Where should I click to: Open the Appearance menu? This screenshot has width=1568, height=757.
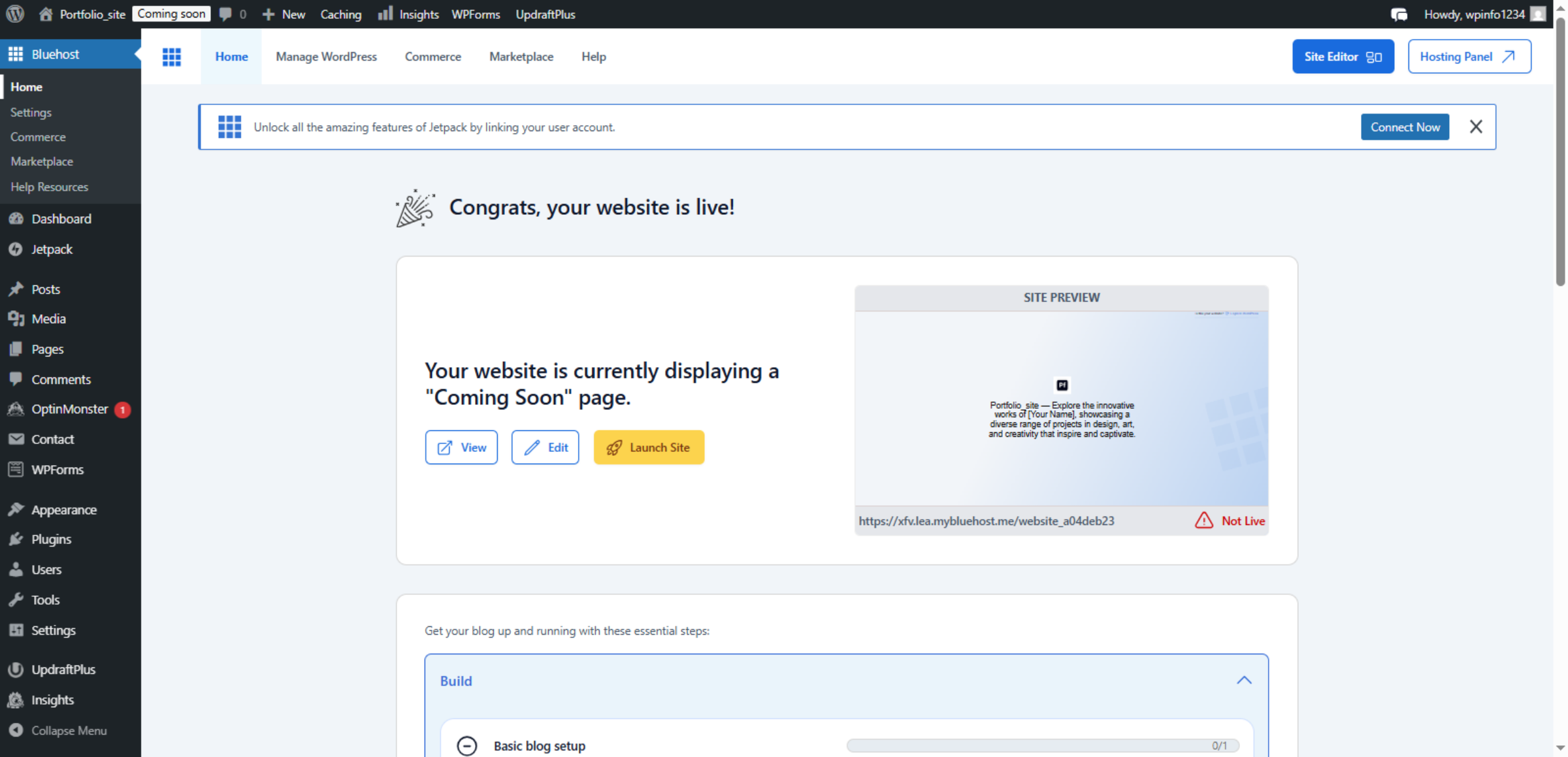[x=64, y=509]
